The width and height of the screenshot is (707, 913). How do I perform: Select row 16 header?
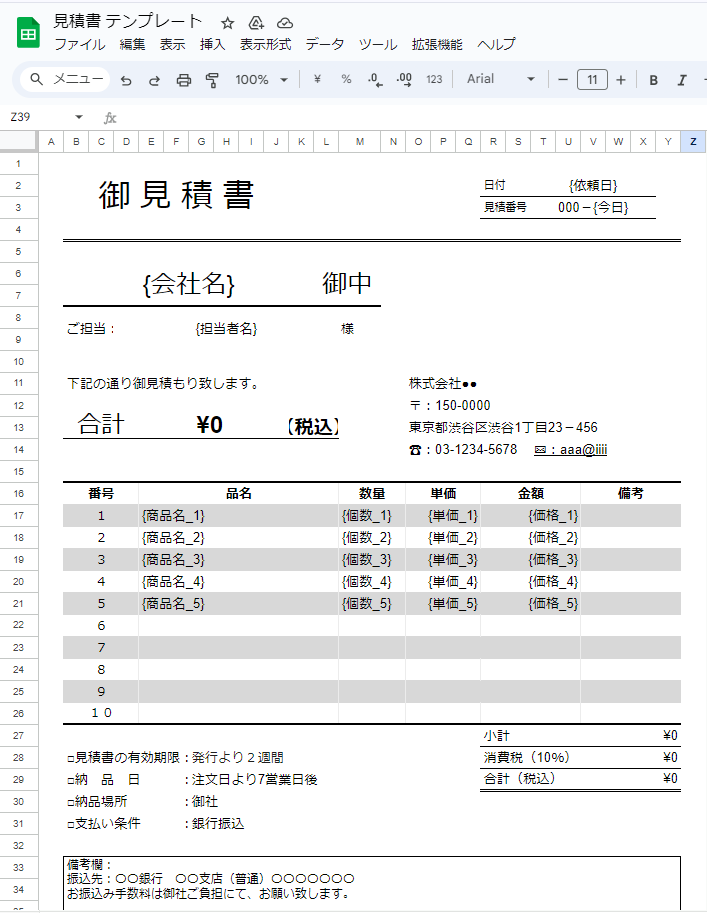click(19, 494)
